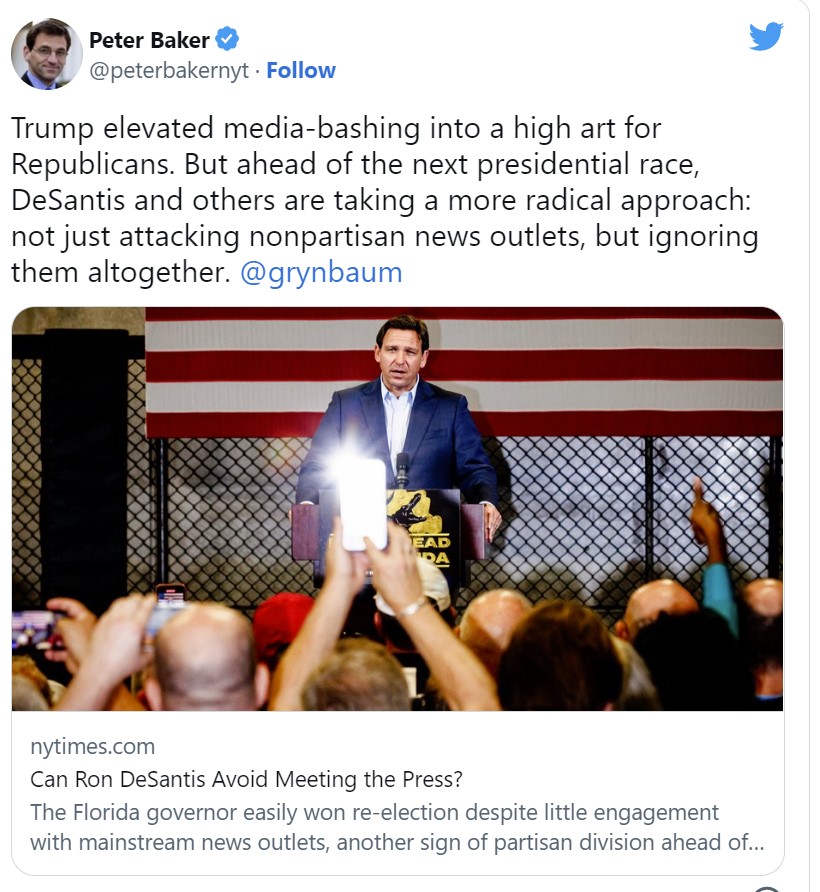Image resolution: width=820 pixels, height=892 pixels.
Task: Open Peter Baker's profile avatar photo
Action: (x=47, y=54)
